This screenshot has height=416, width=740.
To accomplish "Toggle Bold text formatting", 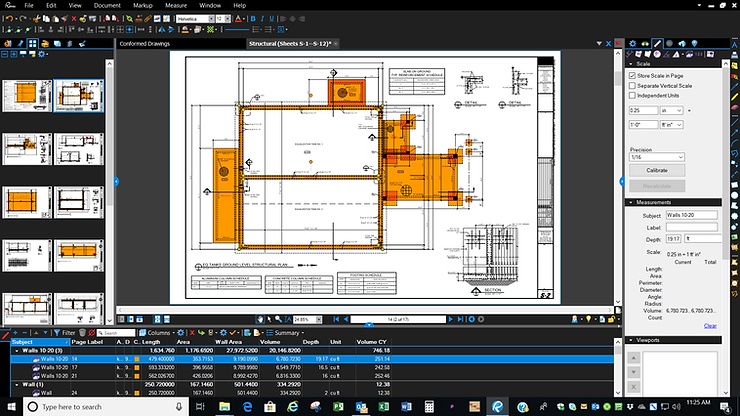I will click(x=253, y=19).
